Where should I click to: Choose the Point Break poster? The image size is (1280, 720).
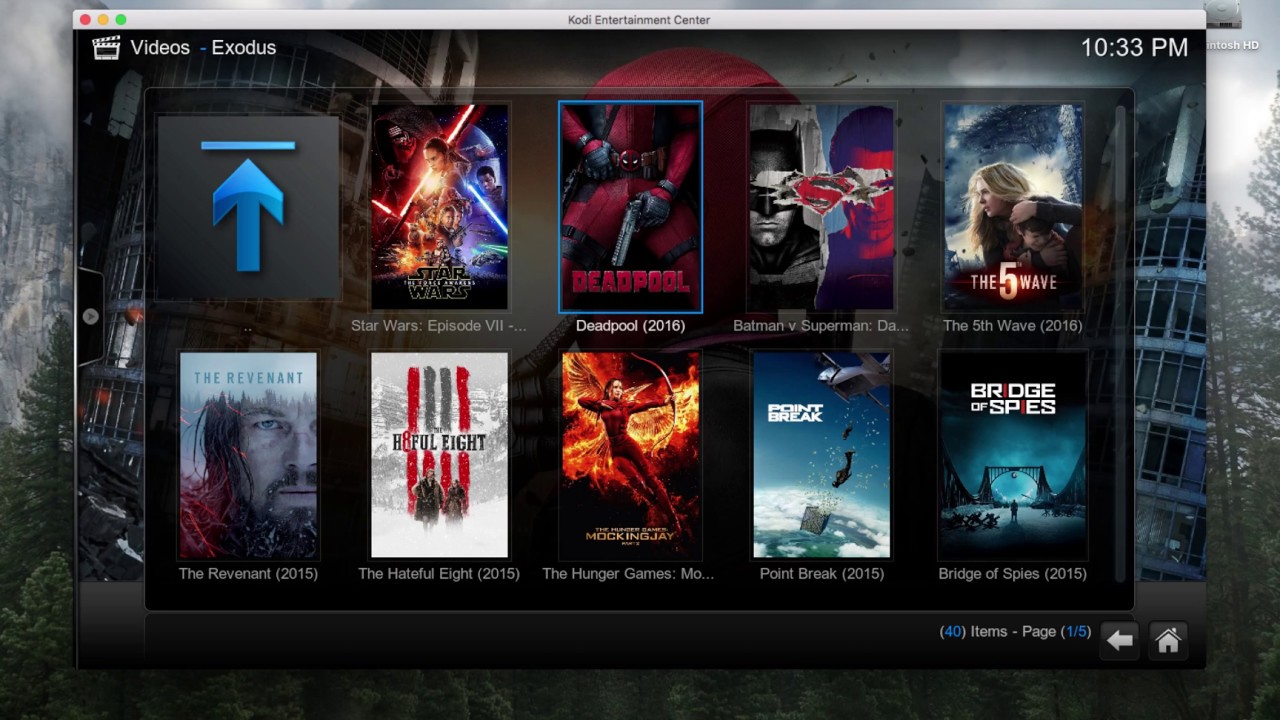[821, 455]
